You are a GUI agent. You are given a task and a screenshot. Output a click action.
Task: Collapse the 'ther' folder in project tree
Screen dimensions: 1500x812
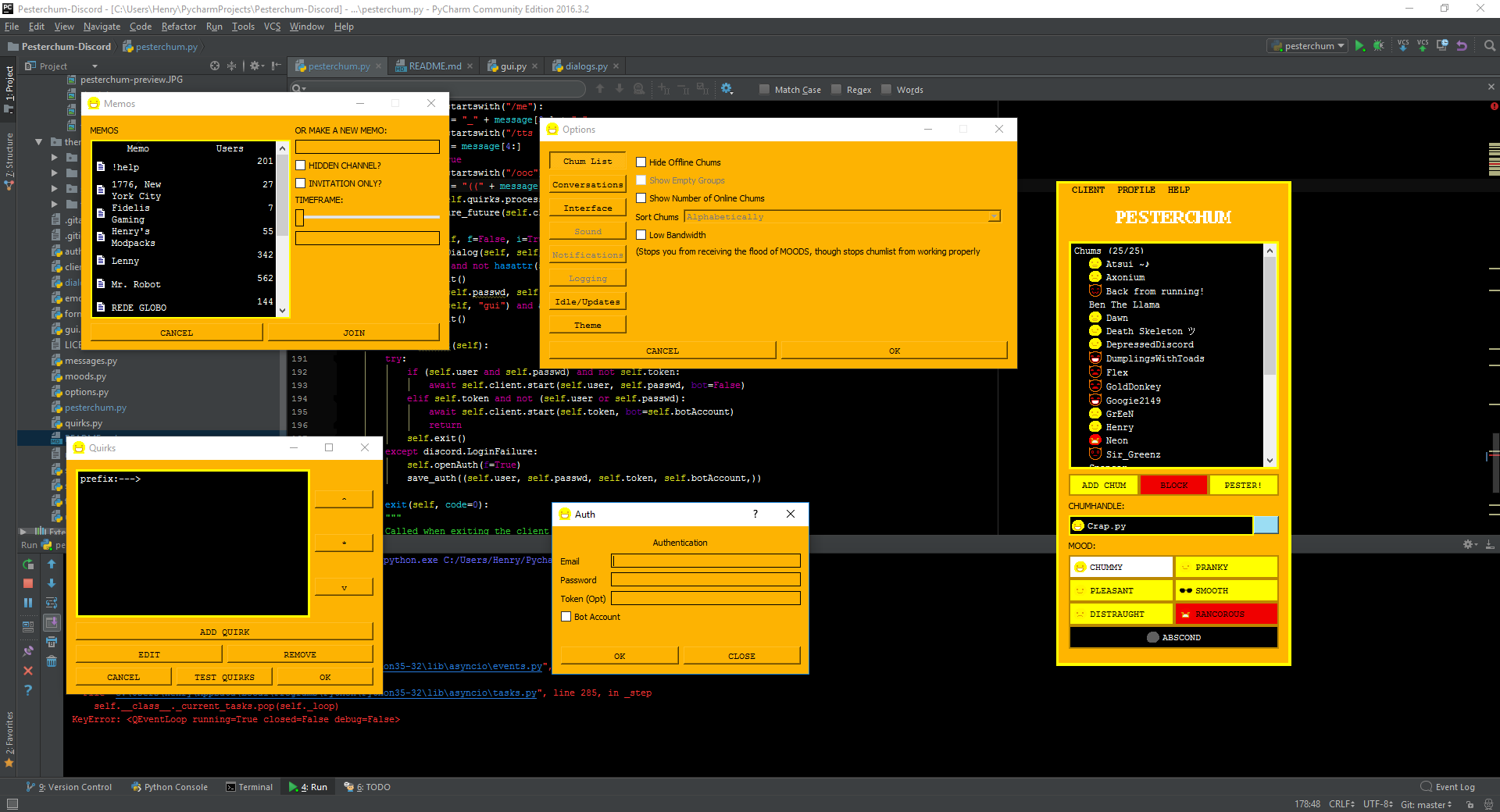pyautogui.click(x=38, y=142)
